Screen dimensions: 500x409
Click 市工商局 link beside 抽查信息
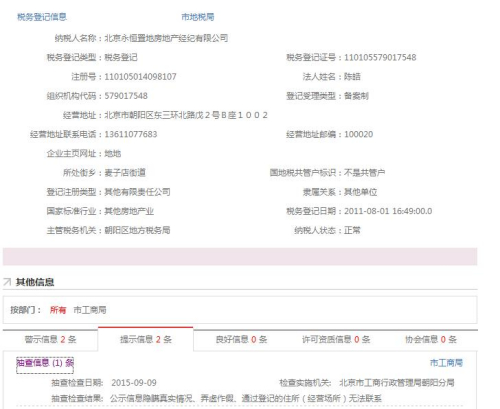pyautogui.click(x=446, y=363)
